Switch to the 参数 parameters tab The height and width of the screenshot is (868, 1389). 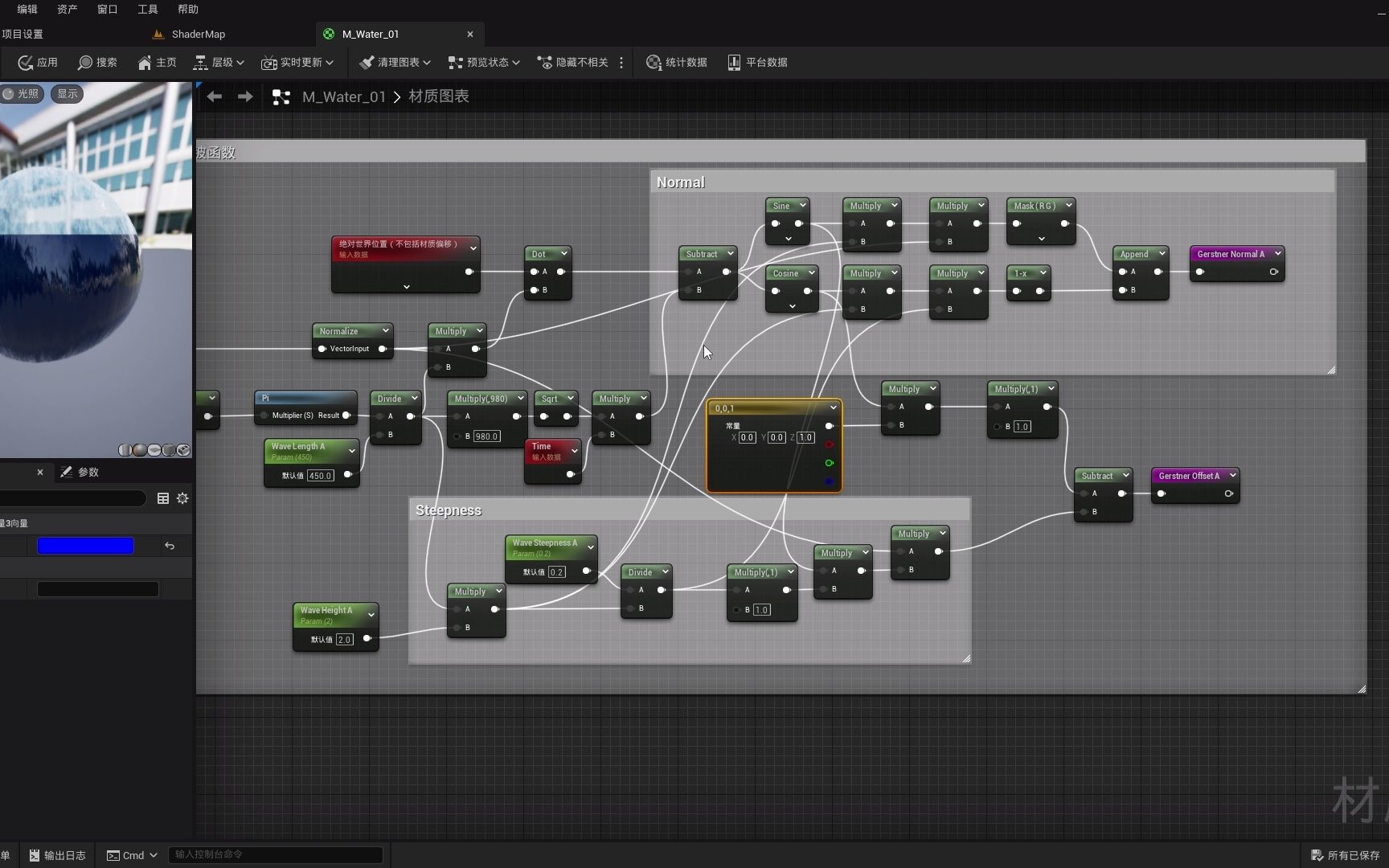(80, 472)
